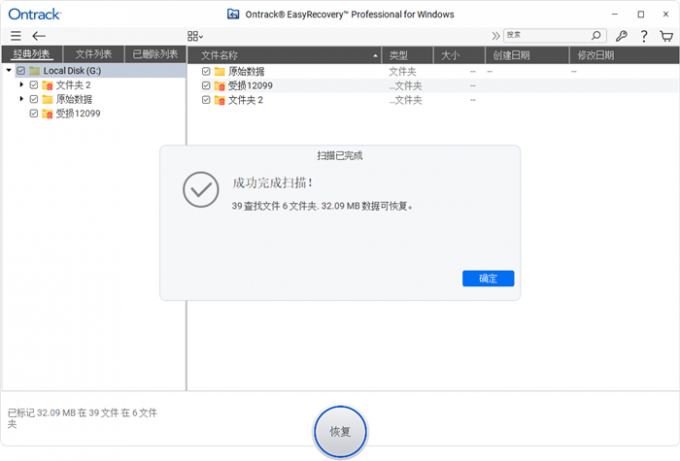This screenshot has width=680, height=461.
Task: Click the round 恢复 recover button
Action: 340,432
